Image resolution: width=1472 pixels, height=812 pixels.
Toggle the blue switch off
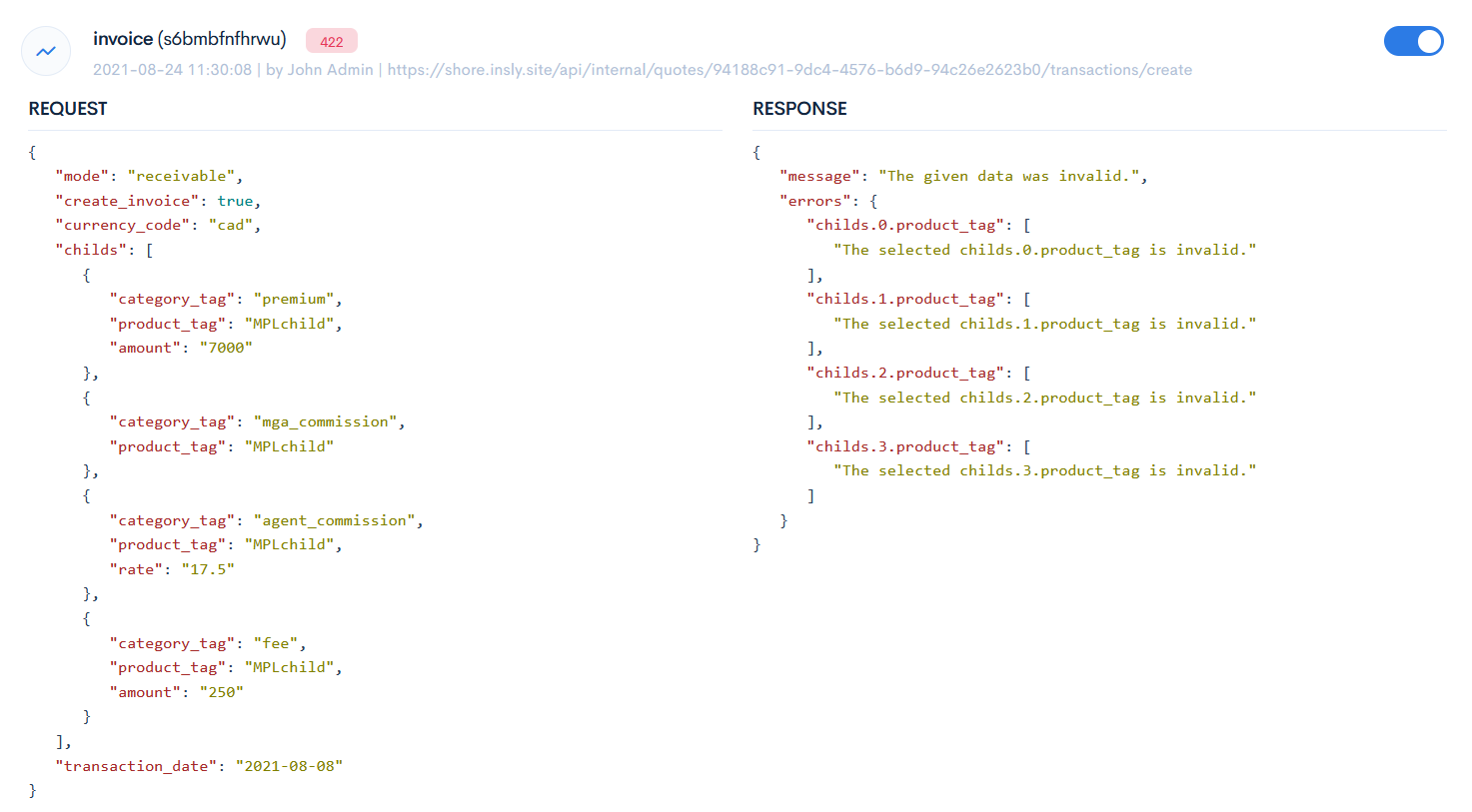pyautogui.click(x=1413, y=41)
